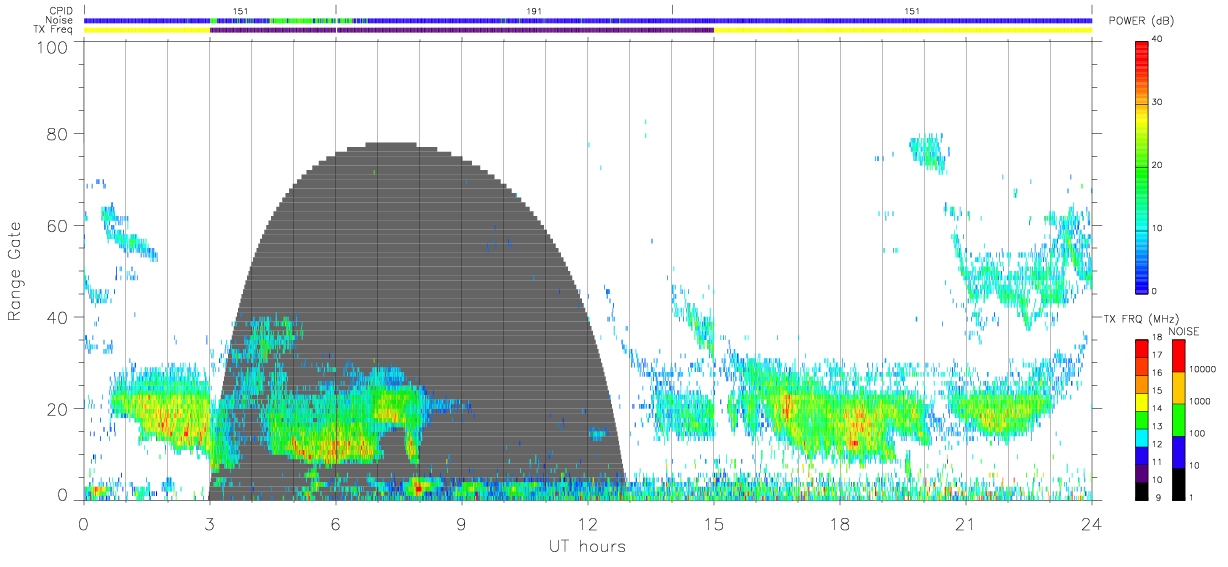Click the '100' label on NOISE scale

click(1199, 433)
